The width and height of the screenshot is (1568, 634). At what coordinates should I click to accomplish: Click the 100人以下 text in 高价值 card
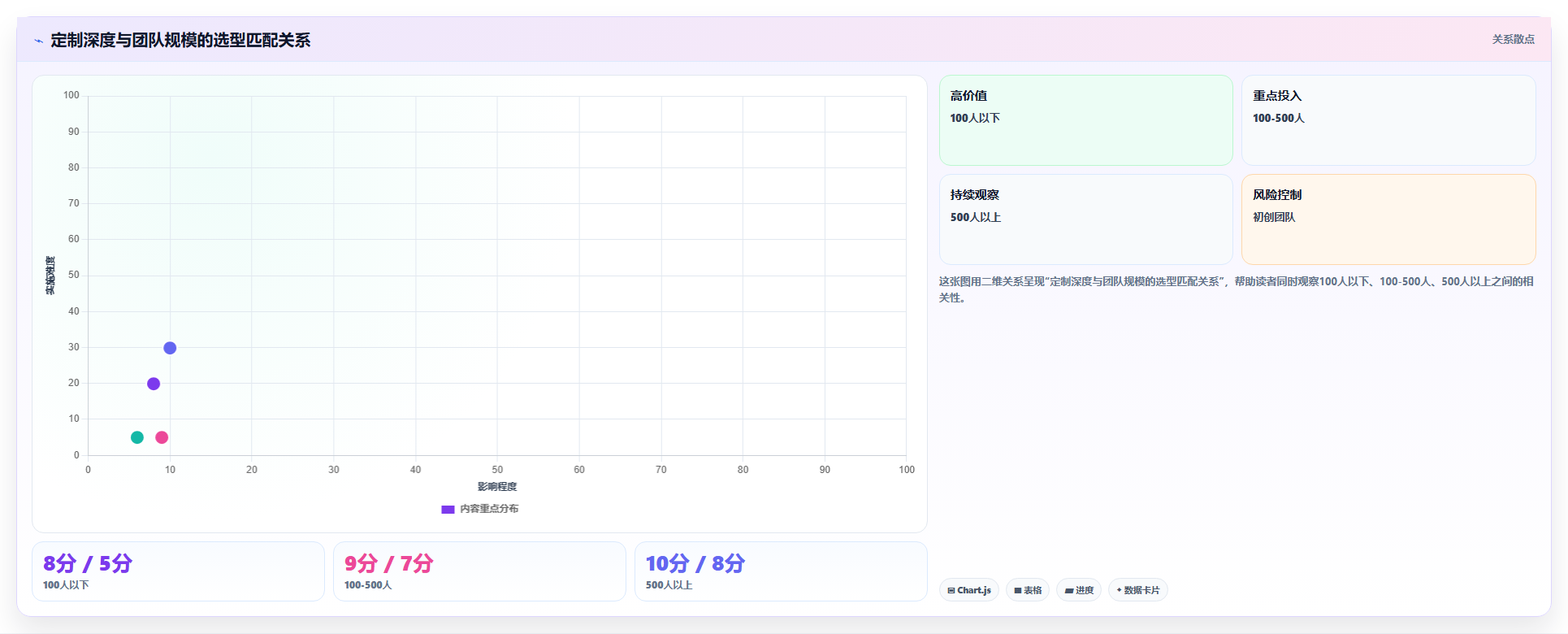click(x=975, y=118)
